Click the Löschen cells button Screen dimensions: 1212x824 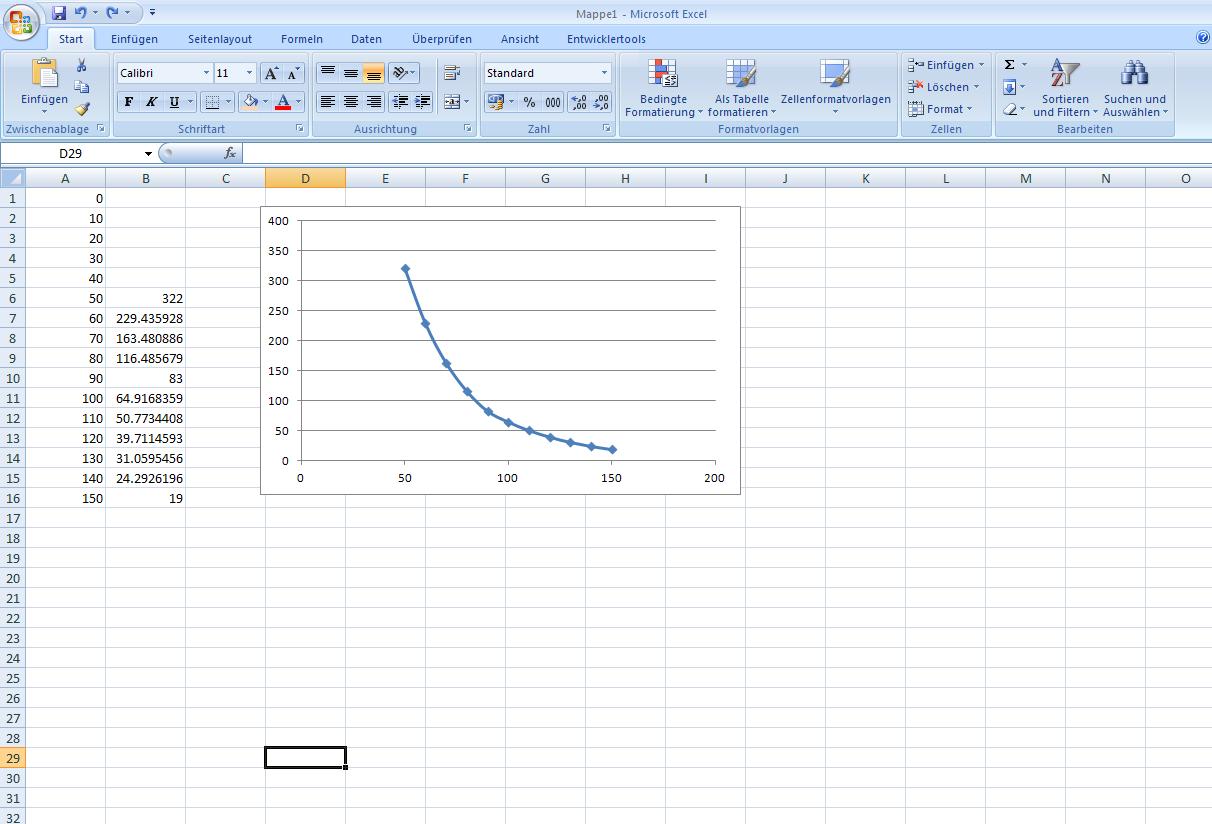[x=945, y=87]
